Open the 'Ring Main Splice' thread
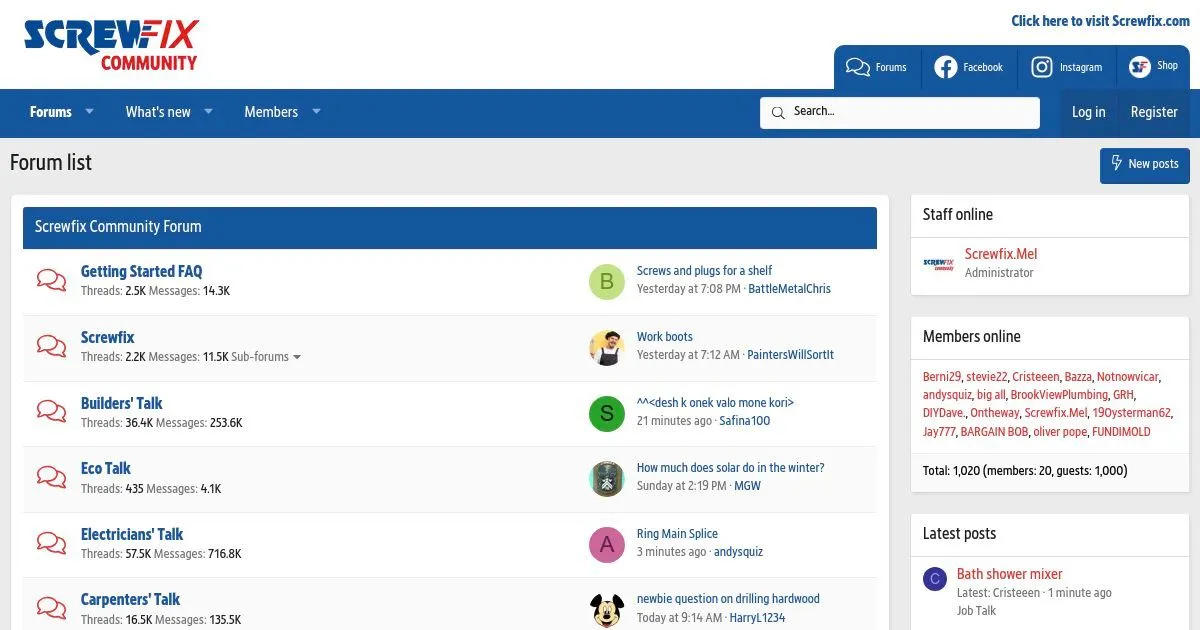Image resolution: width=1200 pixels, height=630 pixels. coord(677,534)
